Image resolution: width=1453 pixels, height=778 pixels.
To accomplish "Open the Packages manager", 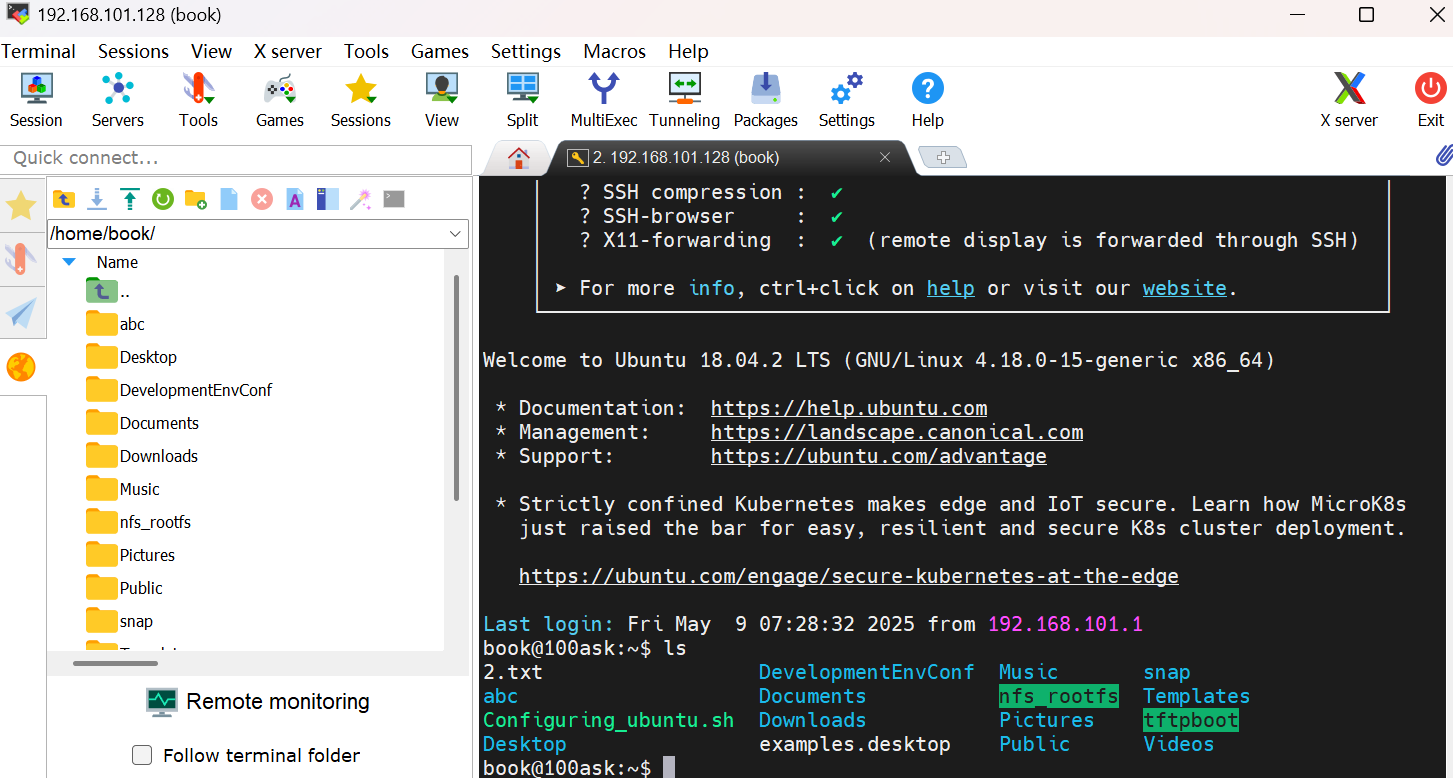I will [766, 101].
